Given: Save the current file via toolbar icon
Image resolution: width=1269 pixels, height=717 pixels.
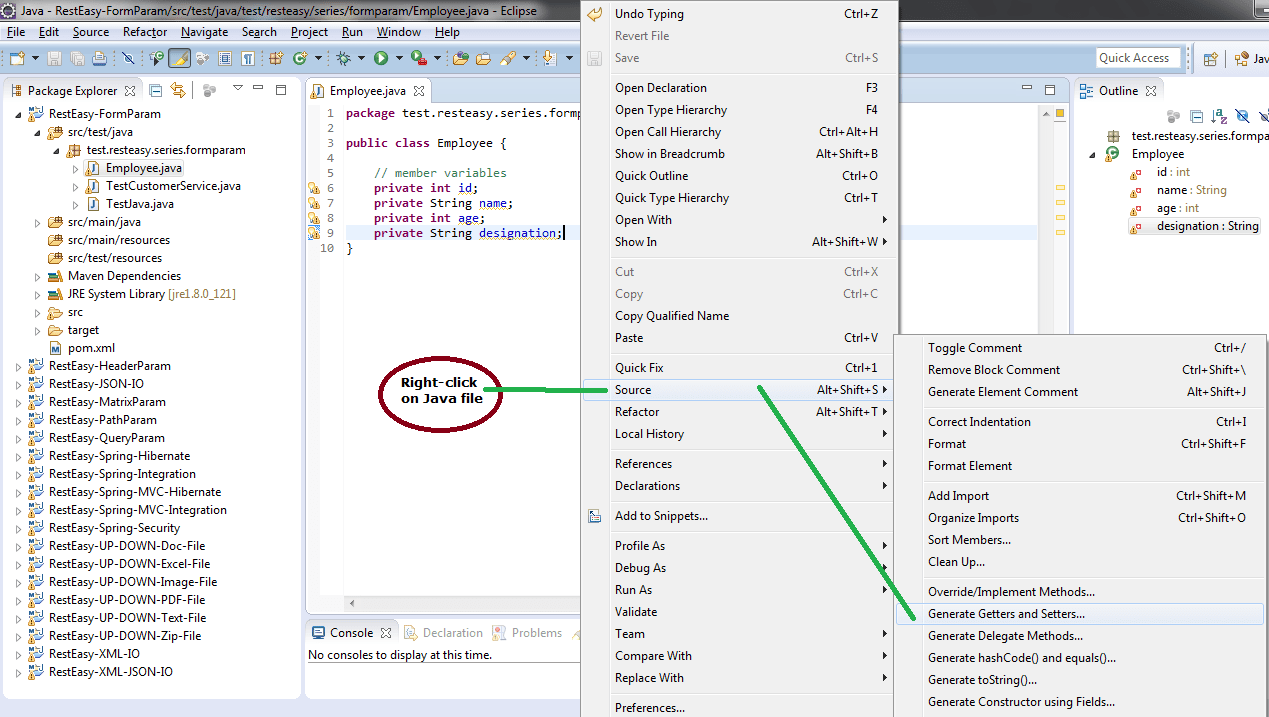Looking at the screenshot, I should [55, 58].
